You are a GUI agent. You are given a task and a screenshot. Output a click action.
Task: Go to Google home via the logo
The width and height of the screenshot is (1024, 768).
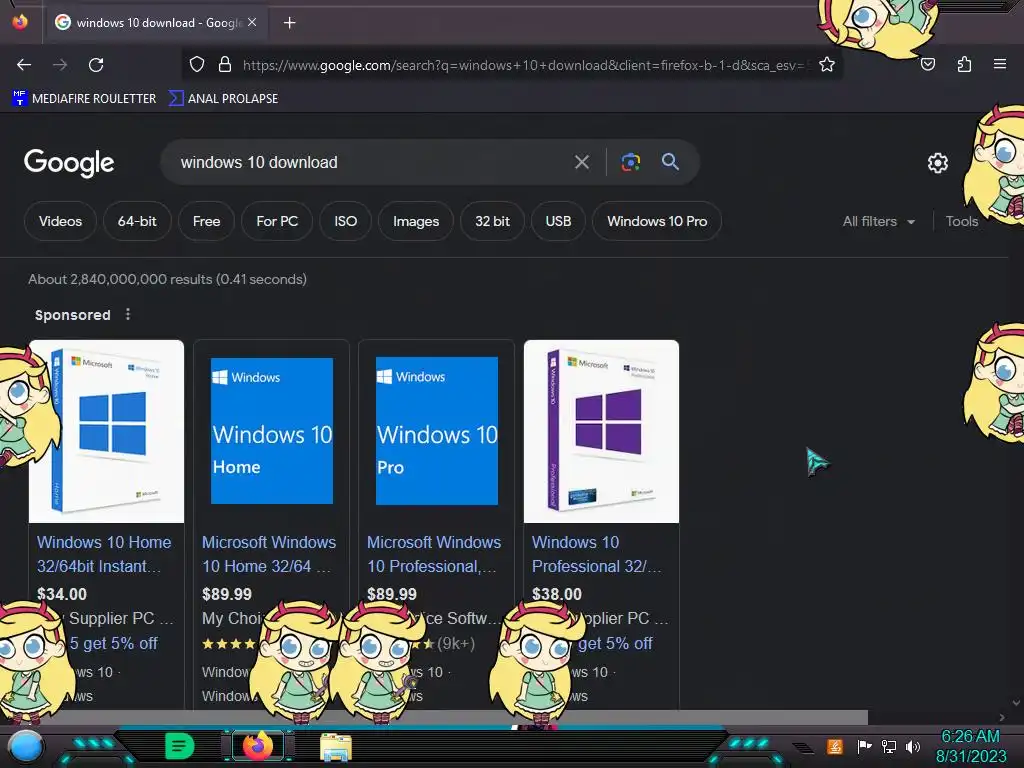point(69,163)
